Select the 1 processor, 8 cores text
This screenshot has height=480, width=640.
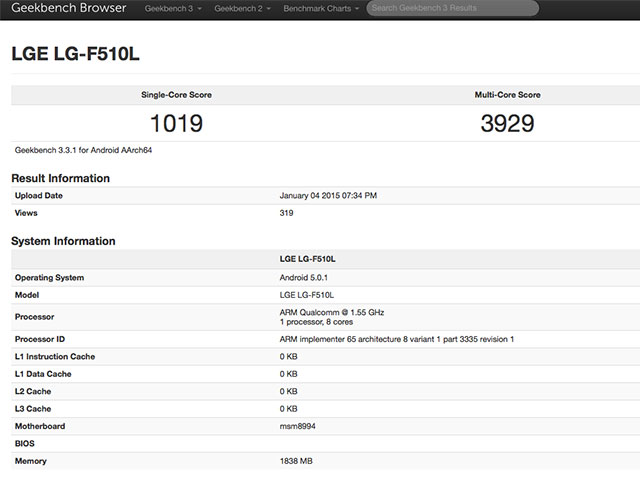click(x=316, y=322)
